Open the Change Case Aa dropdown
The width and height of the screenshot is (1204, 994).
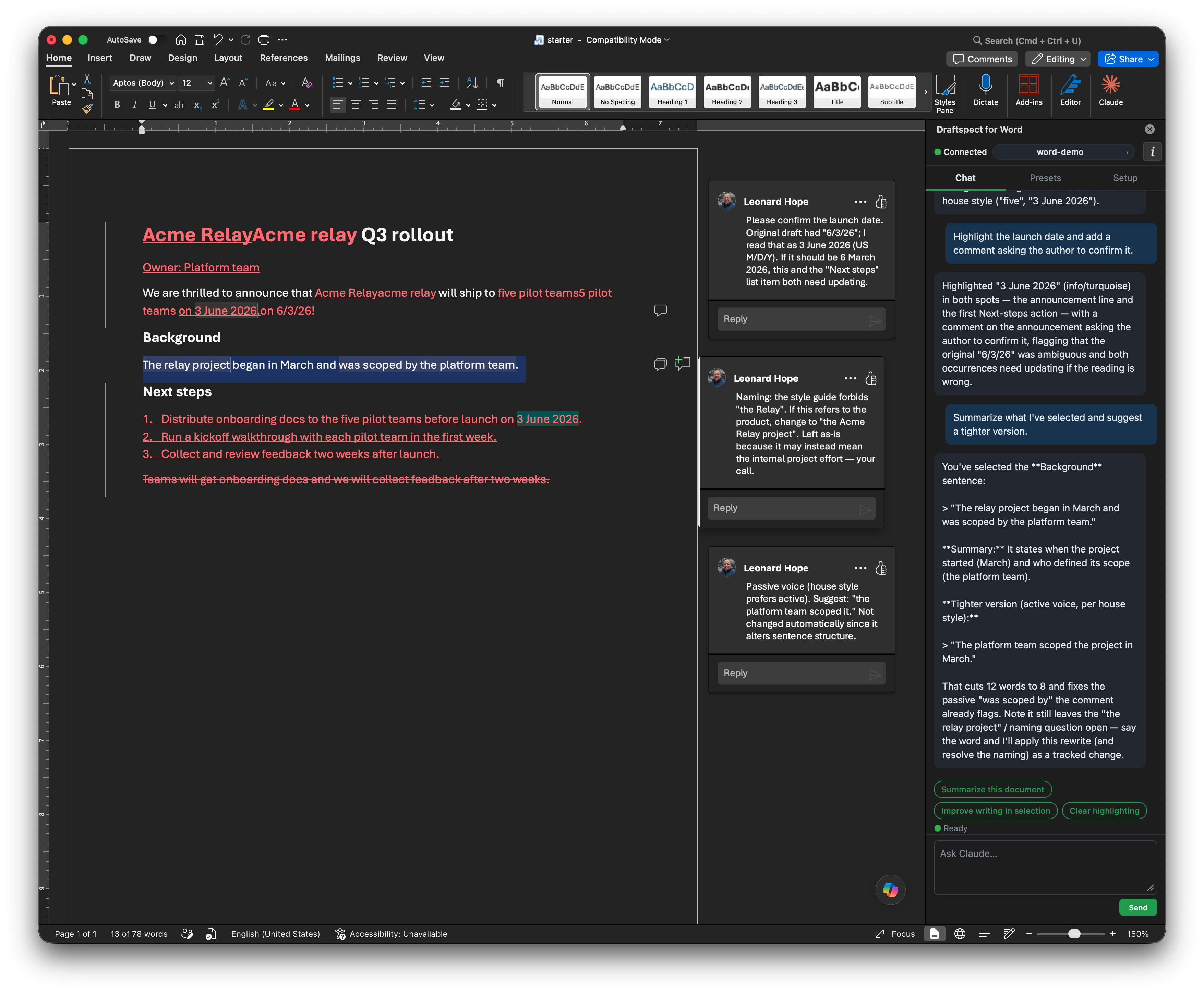(x=275, y=83)
